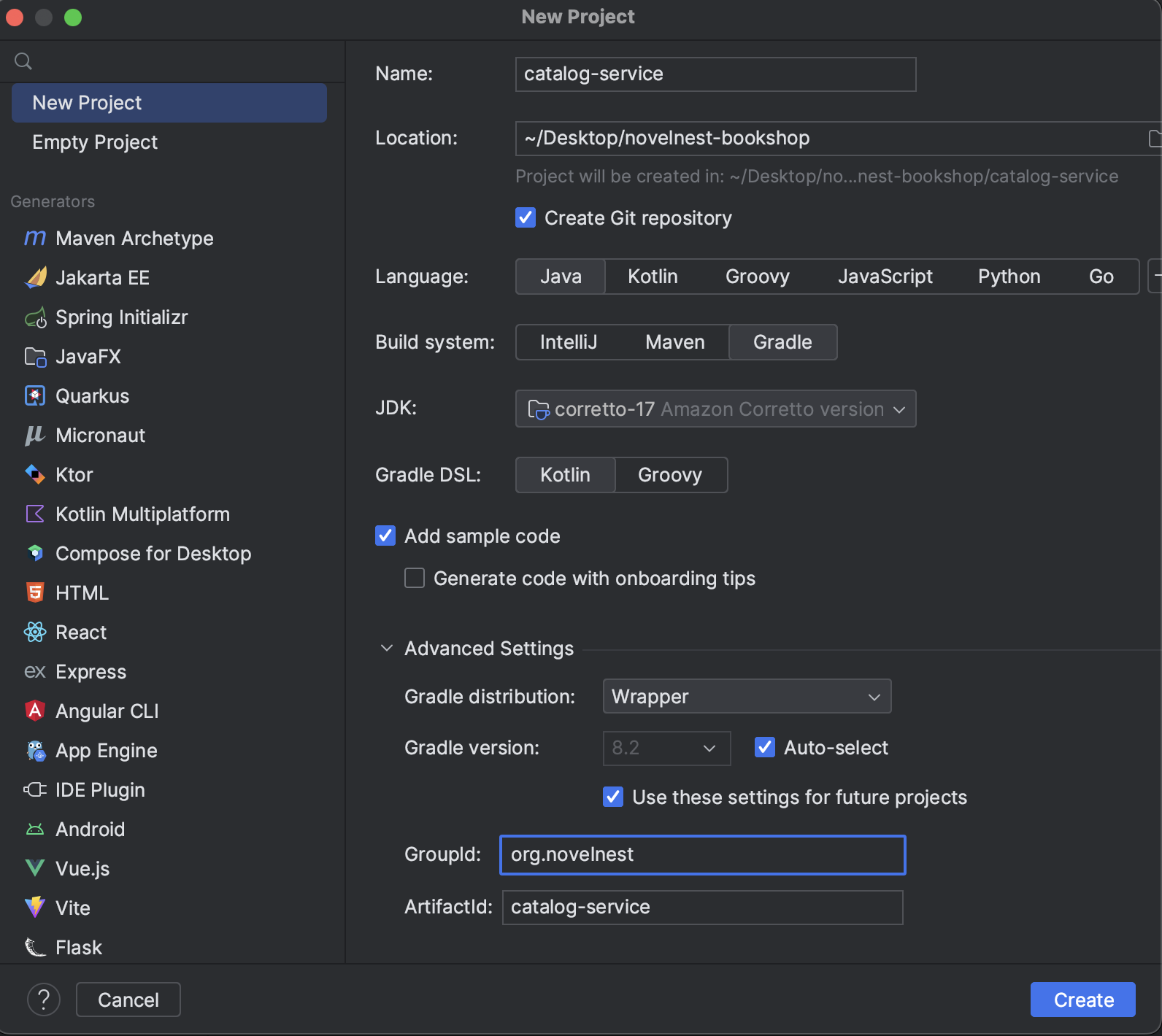Image resolution: width=1162 pixels, height=1036 pixels.
Task: Enable Generate code with onboarding tips
Action: tap(415, 579)
